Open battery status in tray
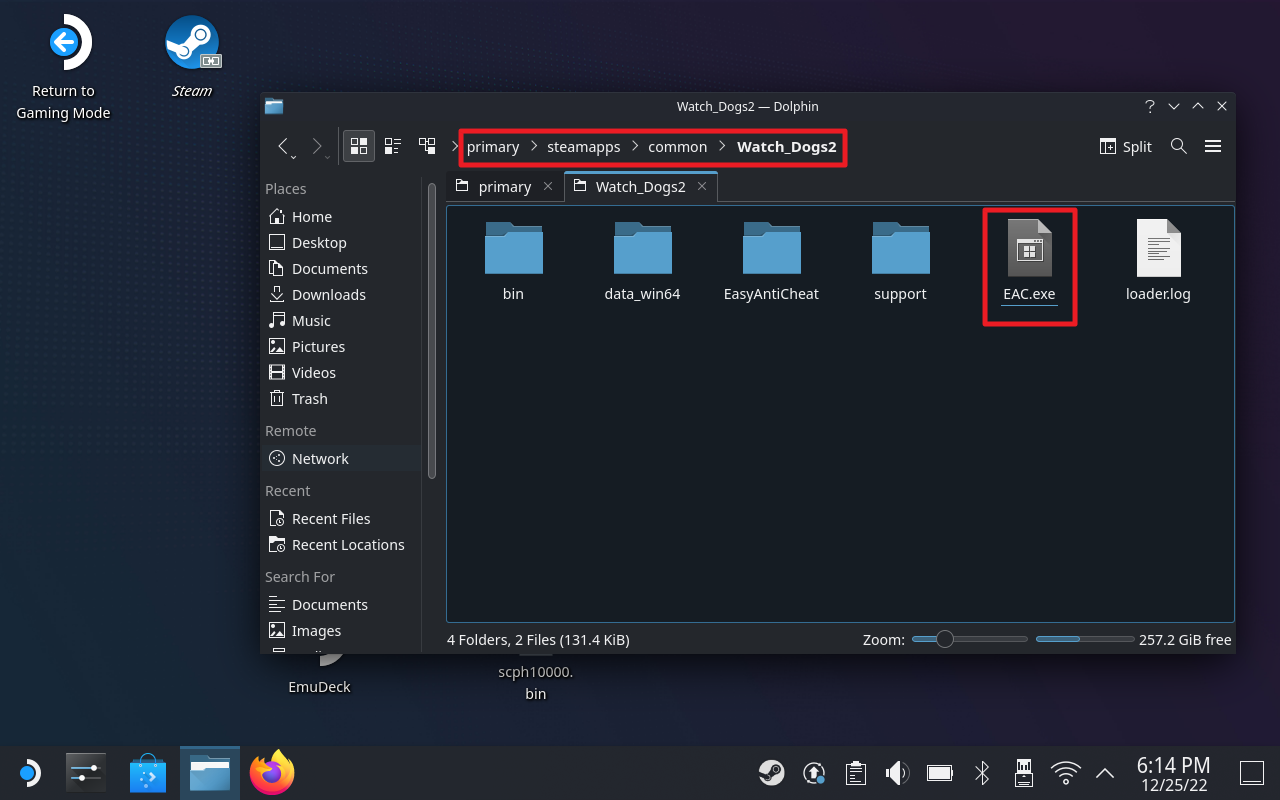1280x800 pixels. (939, 772)
